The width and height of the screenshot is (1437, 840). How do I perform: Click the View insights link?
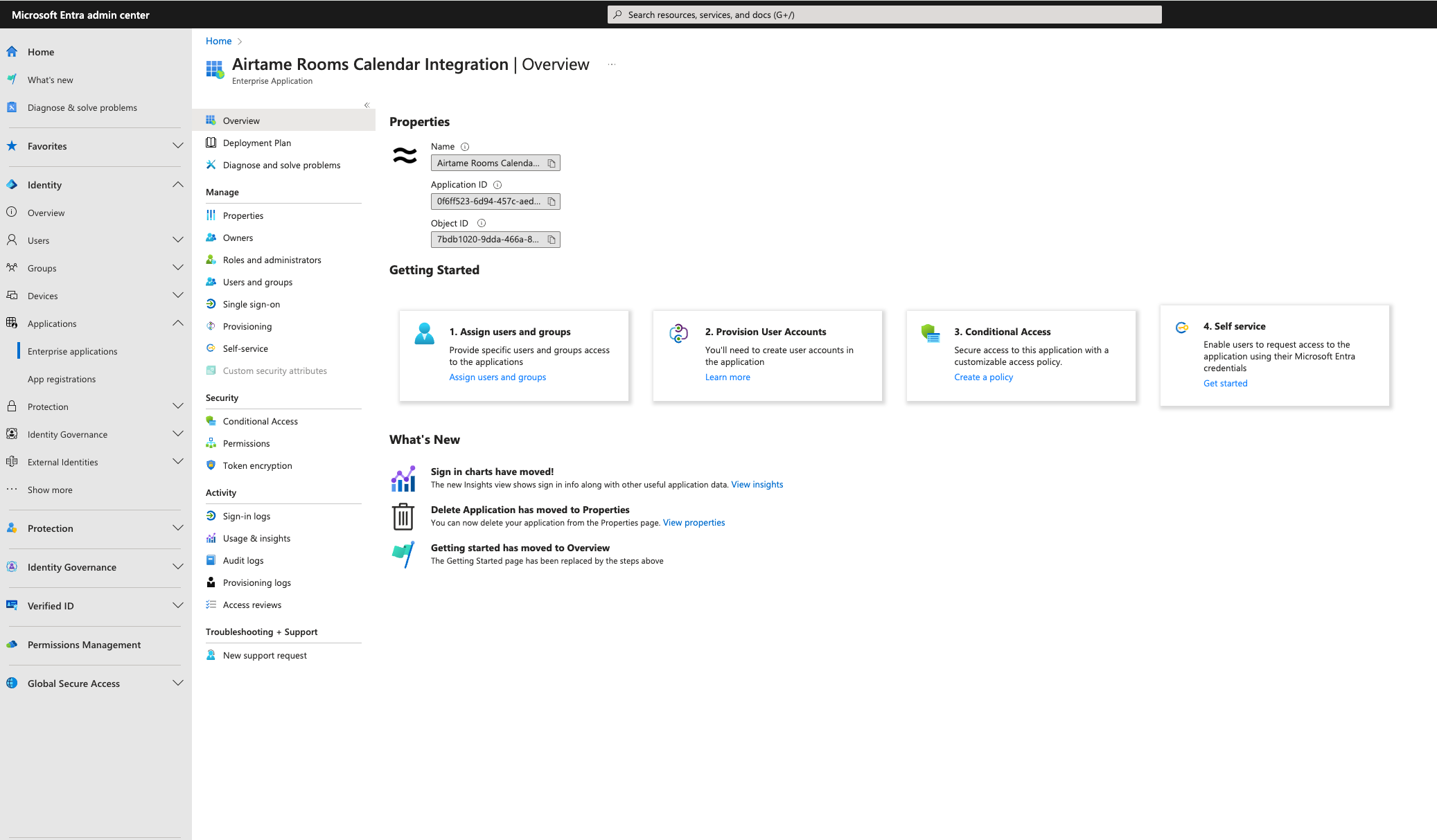[757, 485]
